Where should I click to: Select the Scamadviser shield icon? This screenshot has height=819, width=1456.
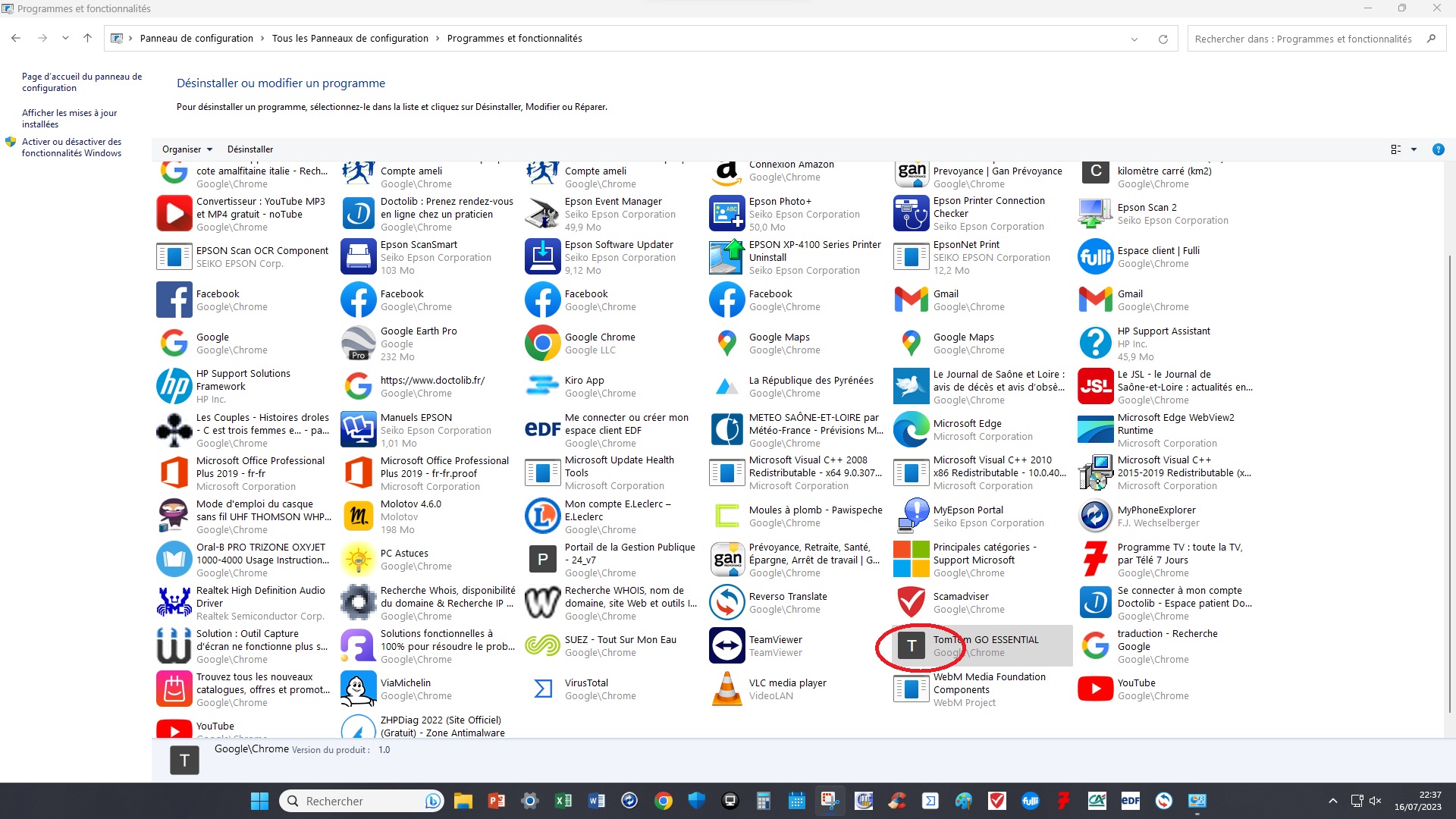912,603
